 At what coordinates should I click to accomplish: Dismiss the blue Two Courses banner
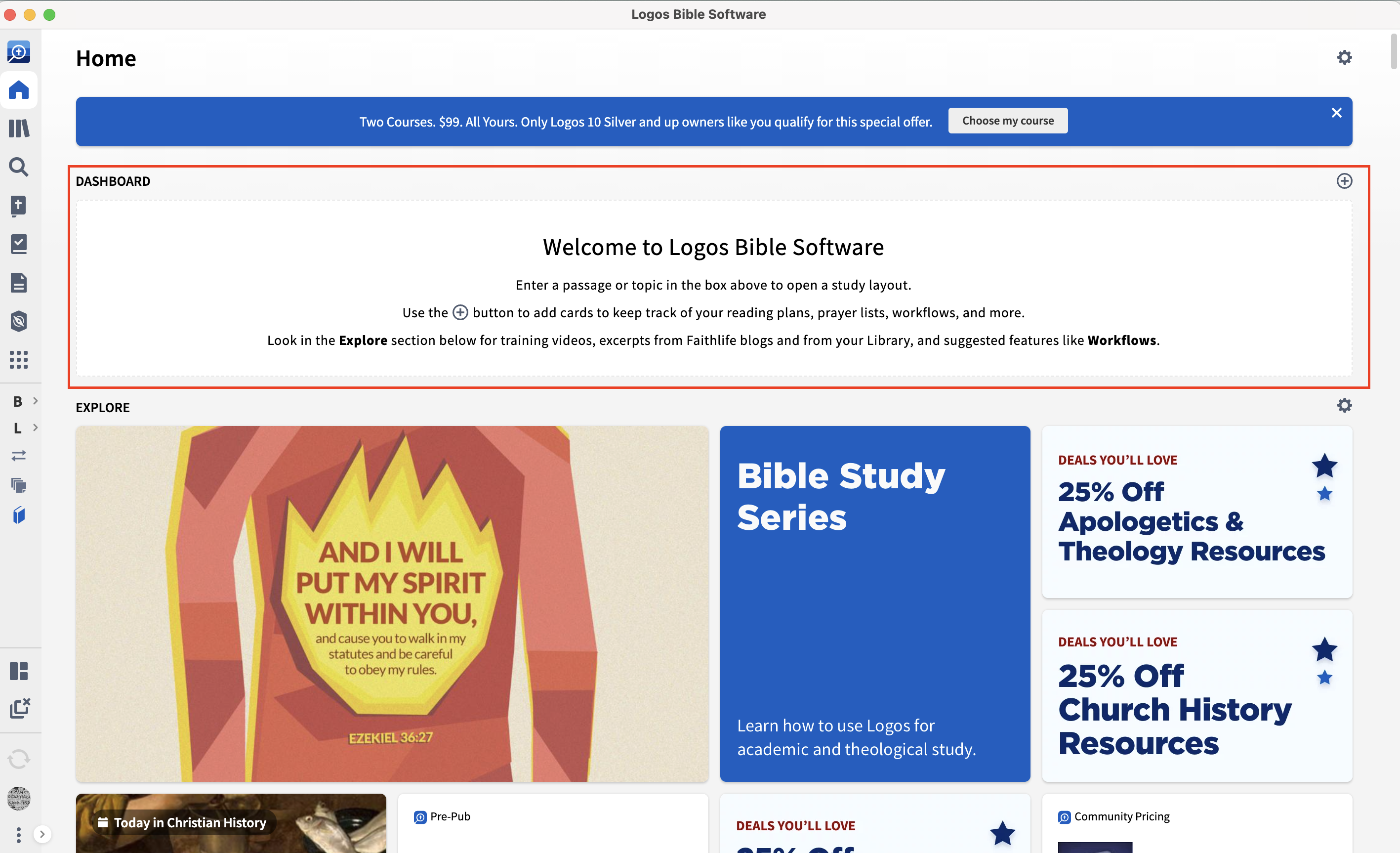(1336, 113)
